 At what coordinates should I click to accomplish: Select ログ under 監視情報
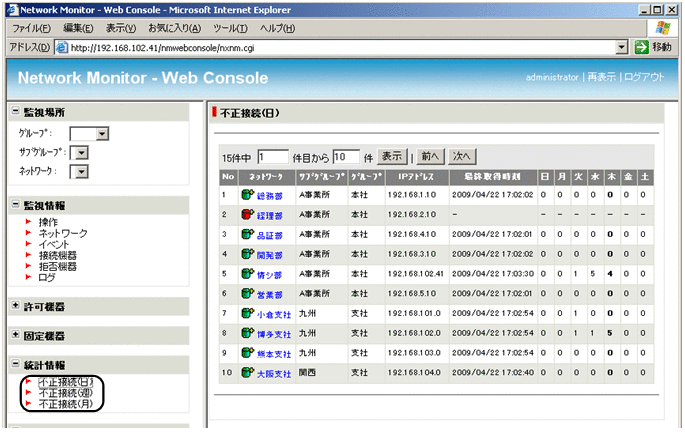pos(47,277)
